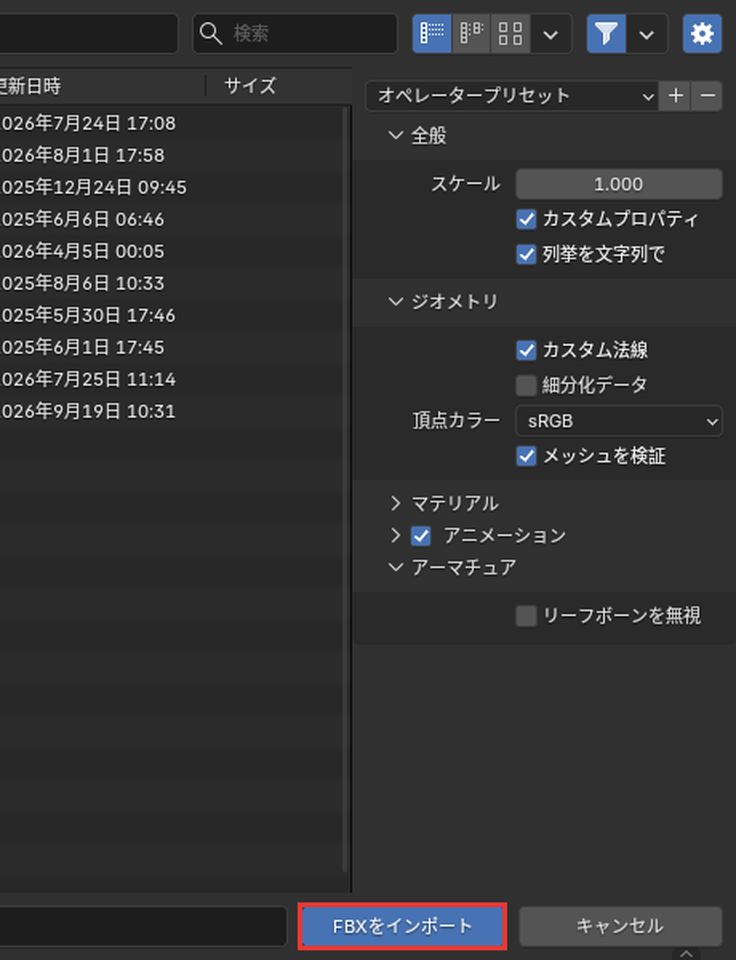Switch to vertical list display mode
736x960 pixels.
(x=432, y=33)
